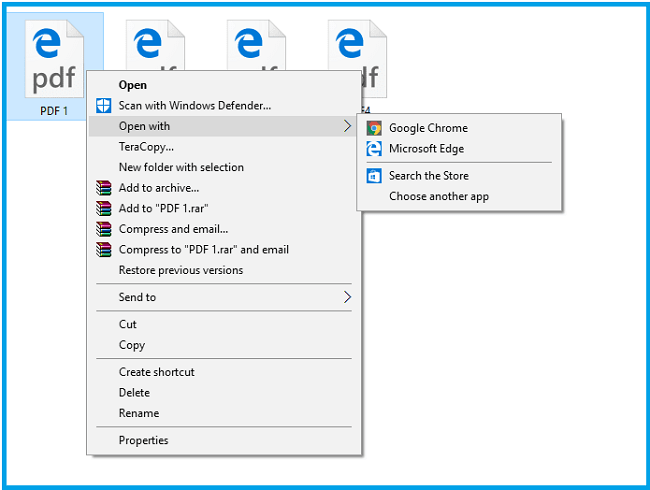Expand the Open with submenu arrow
Screen dimensions: 650x490
(347, 127)
